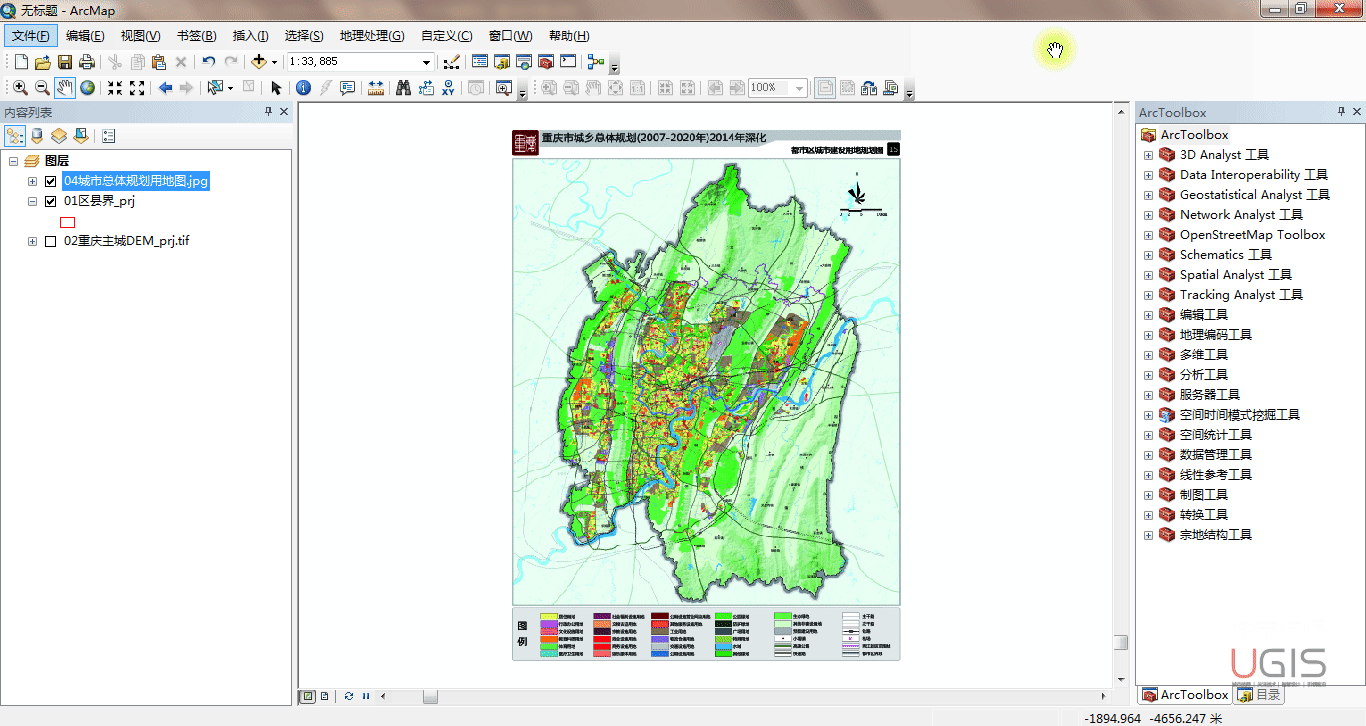The image size is (1366, 726).
Task: Expand the 02重庆主城DEM_prj.tif layer node
Action: point(33,242)
